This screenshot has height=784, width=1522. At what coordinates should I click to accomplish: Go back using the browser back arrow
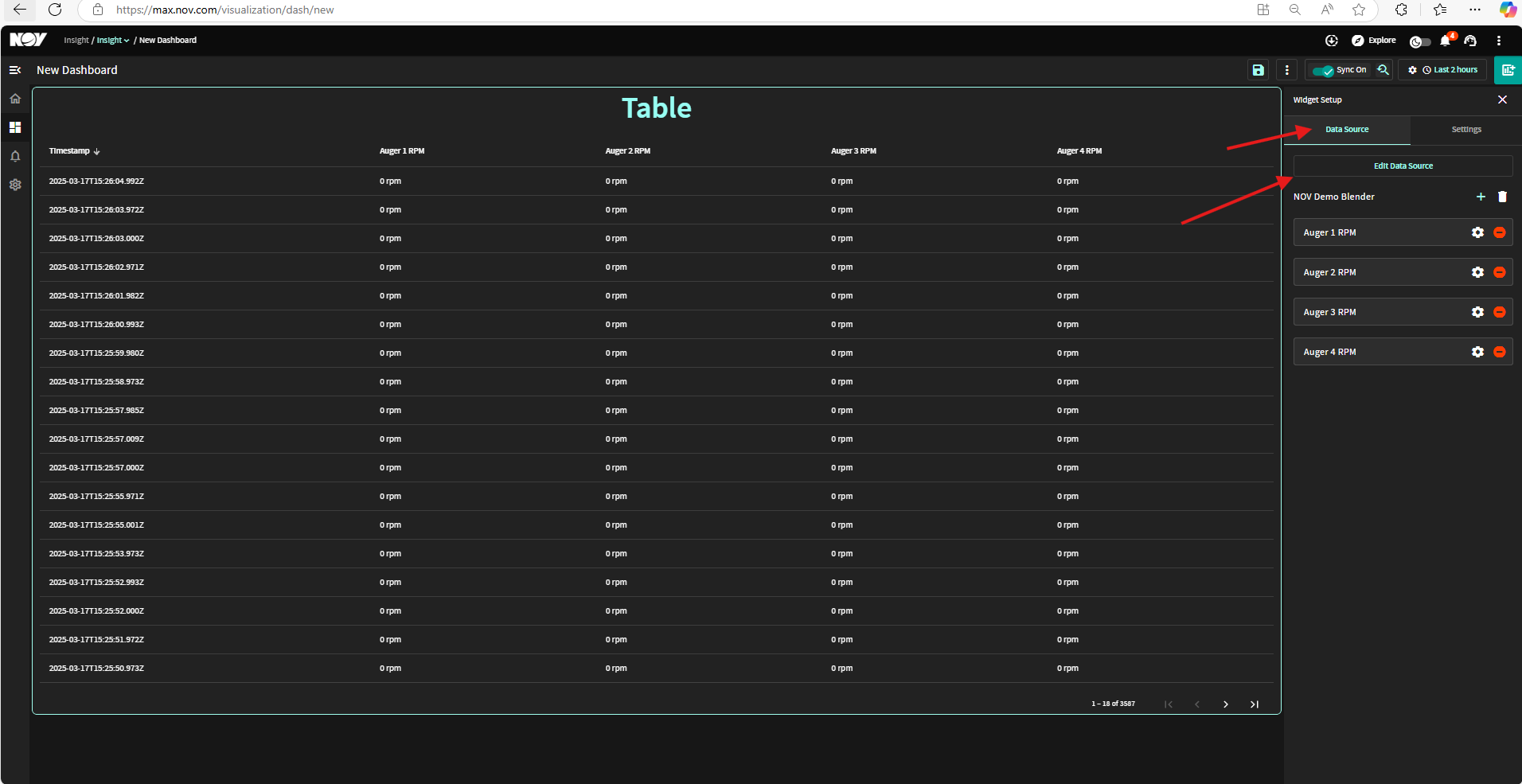tap(20, 10)
